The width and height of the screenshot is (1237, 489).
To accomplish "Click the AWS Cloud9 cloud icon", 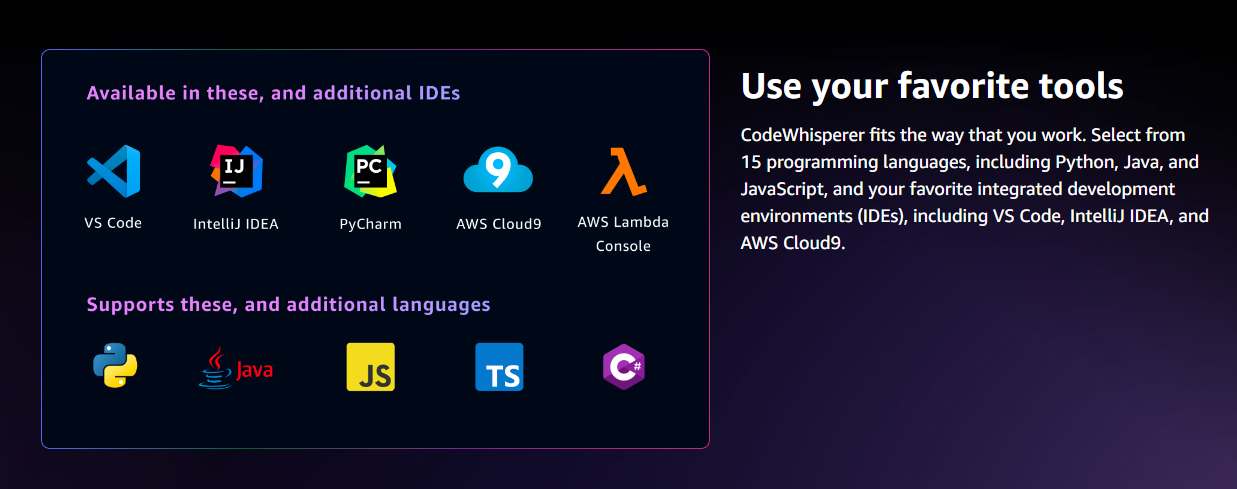I will click(x=498, y=170).
